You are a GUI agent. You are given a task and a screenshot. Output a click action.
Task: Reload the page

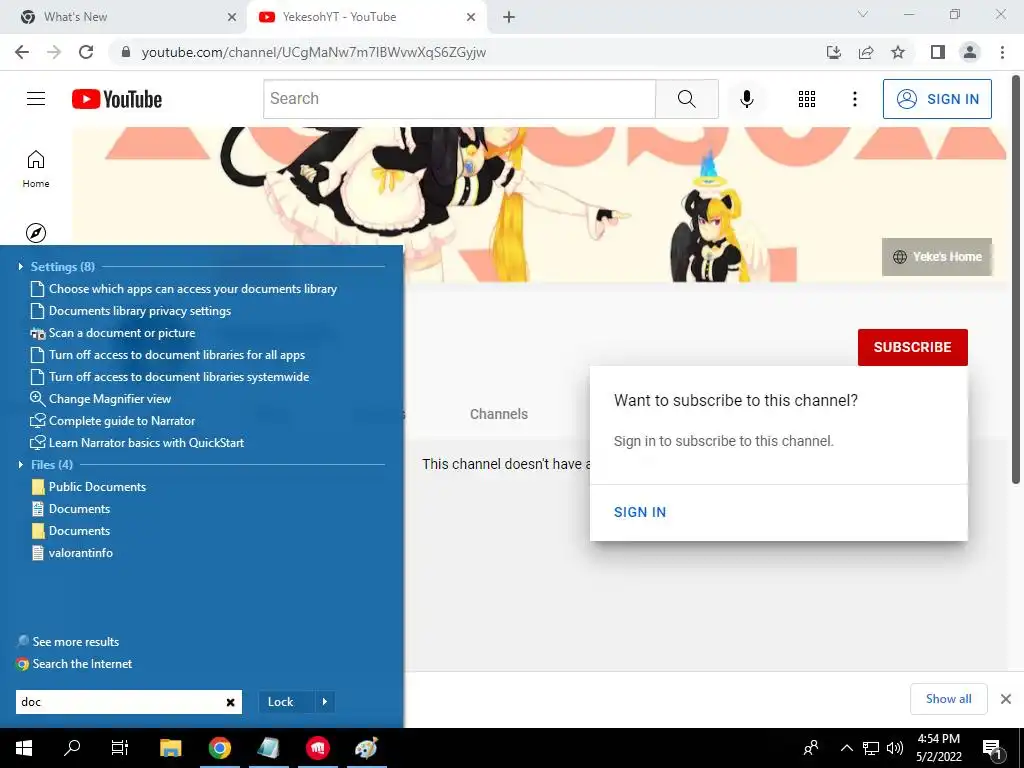(x=86, y=52)
